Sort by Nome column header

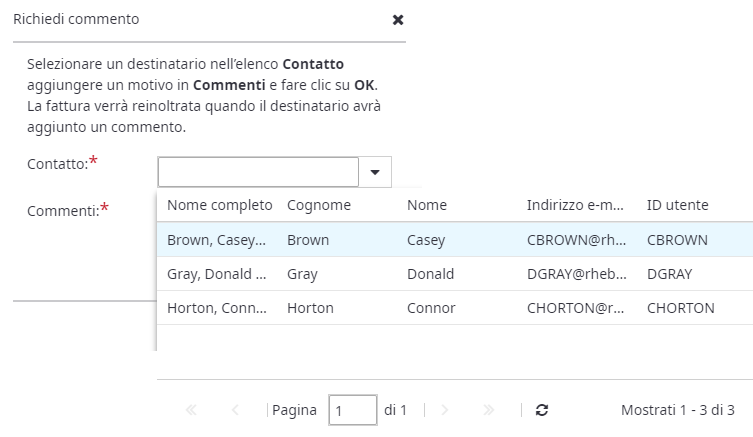427,205
